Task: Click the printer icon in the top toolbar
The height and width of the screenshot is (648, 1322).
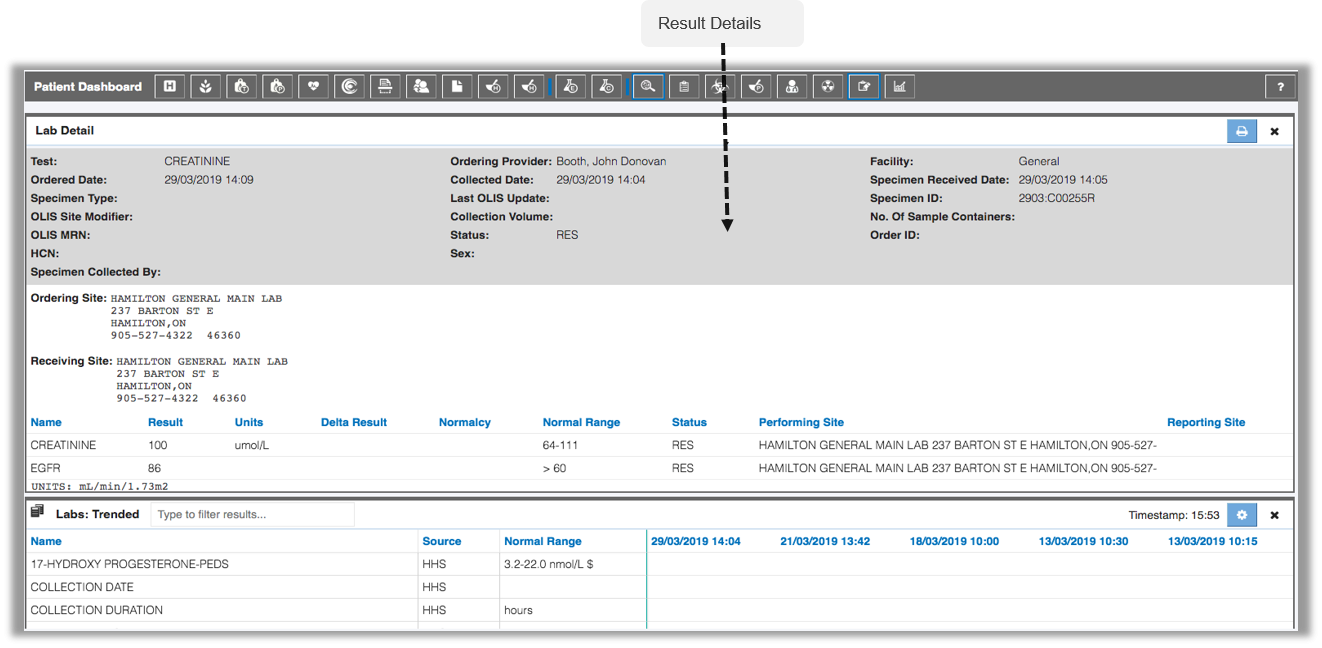Action: click(x=385, y=86)
